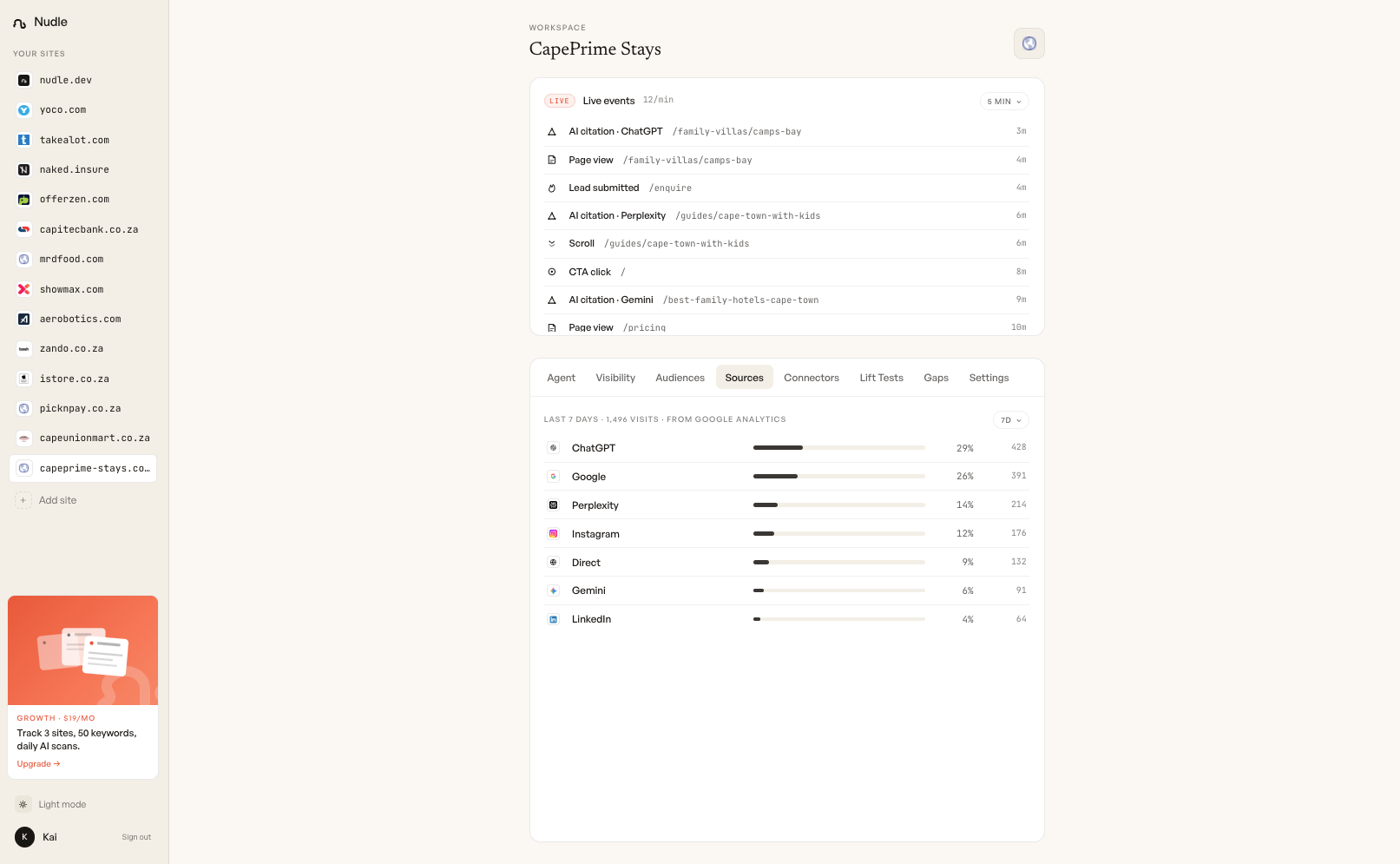This screenshot has width=1400, height=864.
Task: Click the /family-villas/camps-bay citation path
Action: 737,132
